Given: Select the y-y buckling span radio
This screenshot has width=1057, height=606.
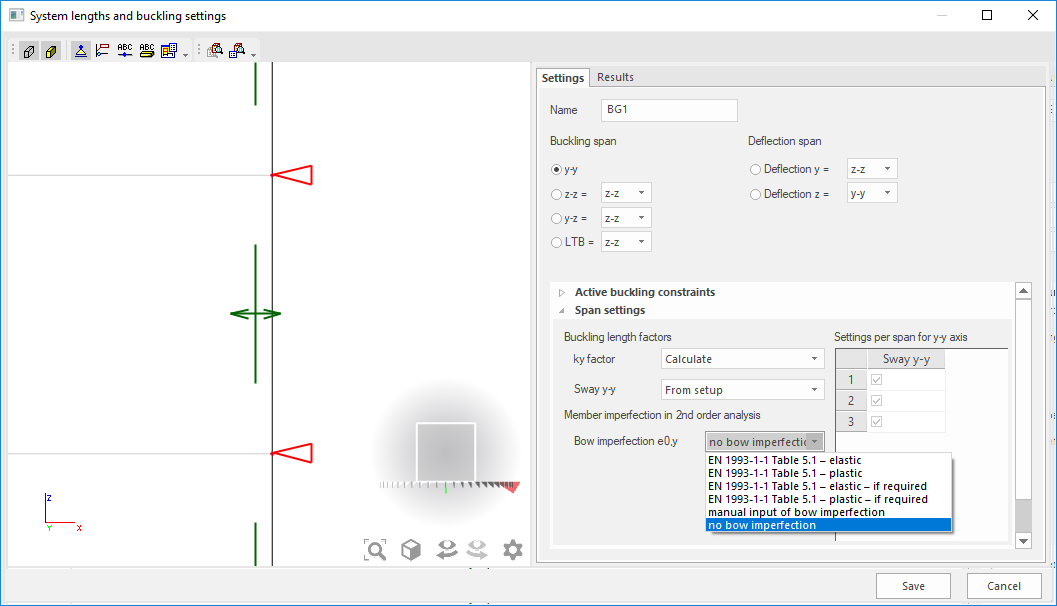Looking at the screenshot, I should [557, 170].
